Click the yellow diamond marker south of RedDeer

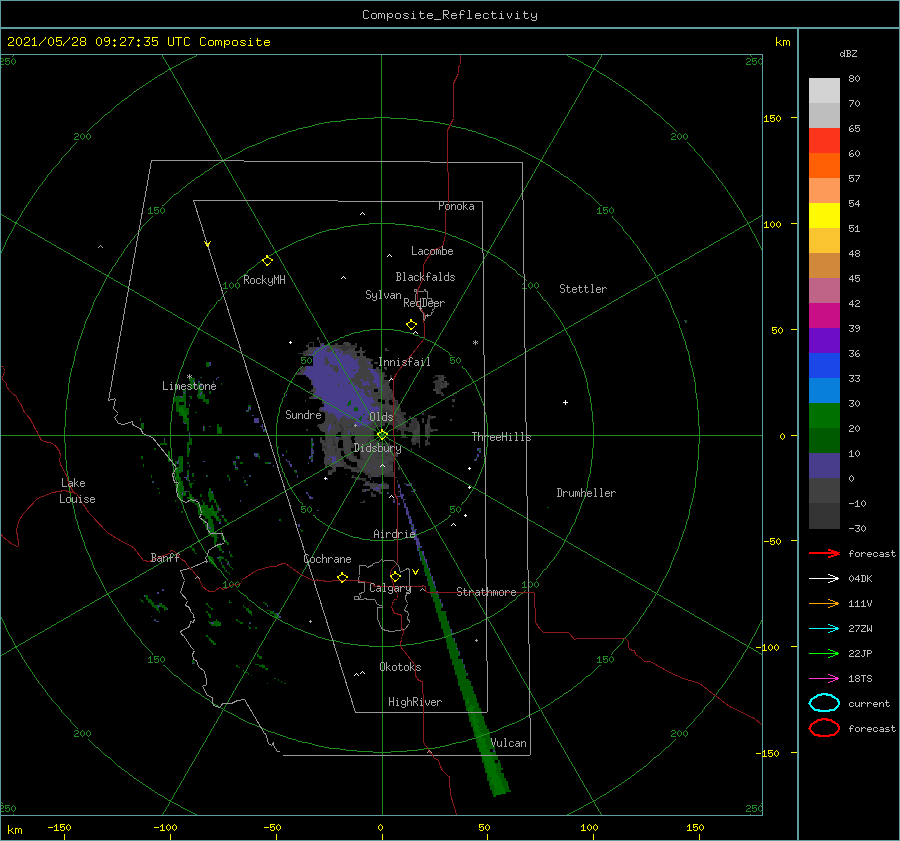click(x=411, y=325)
